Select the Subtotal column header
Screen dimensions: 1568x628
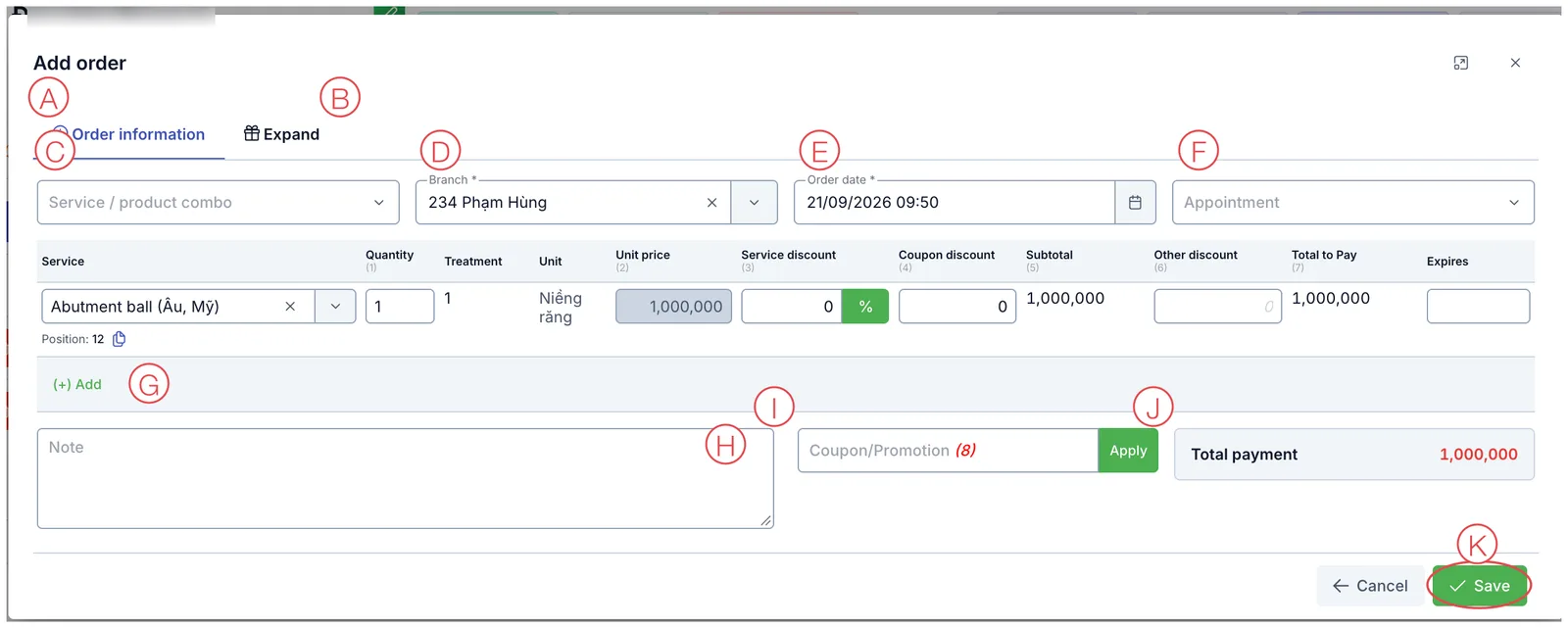point(1050,255)
